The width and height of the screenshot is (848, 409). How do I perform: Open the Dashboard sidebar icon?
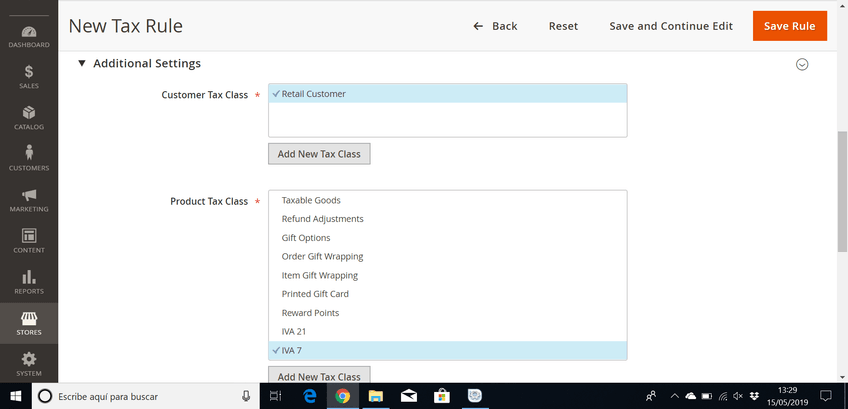29,37
